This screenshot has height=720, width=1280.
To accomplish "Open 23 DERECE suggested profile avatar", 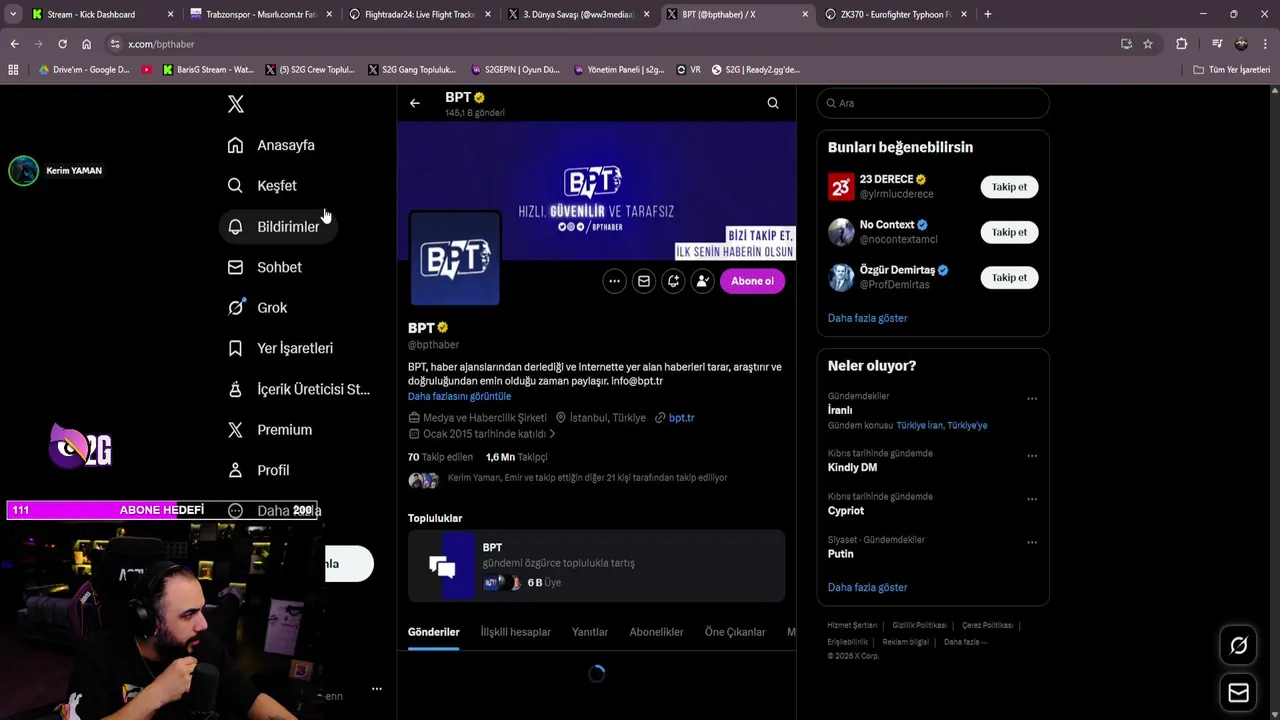I will (841, 187).
